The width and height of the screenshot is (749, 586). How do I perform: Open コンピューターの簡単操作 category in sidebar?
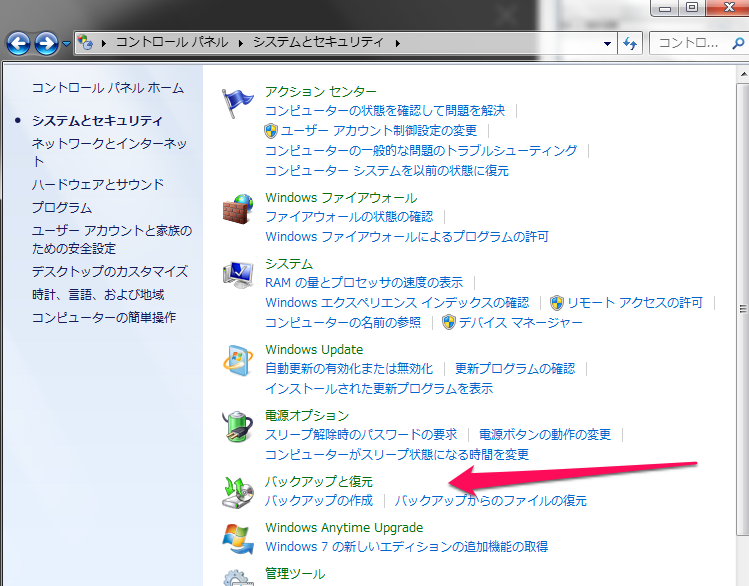[x=104, y=318]
